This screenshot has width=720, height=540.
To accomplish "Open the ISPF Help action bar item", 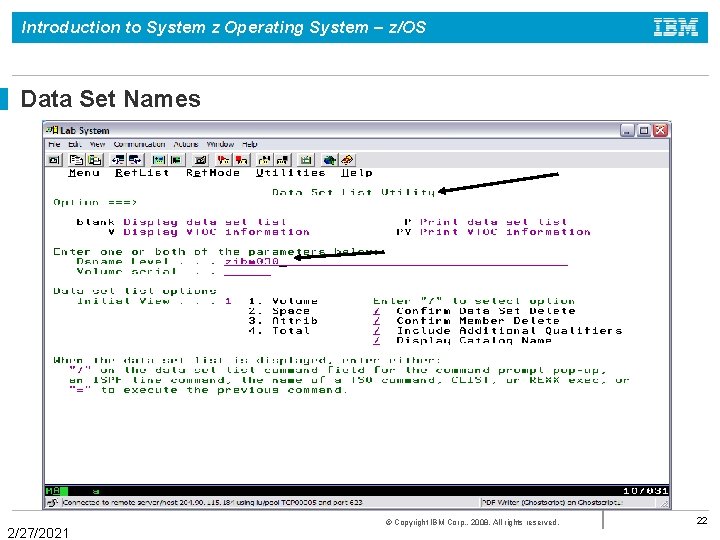I will (x=357, y=173).
